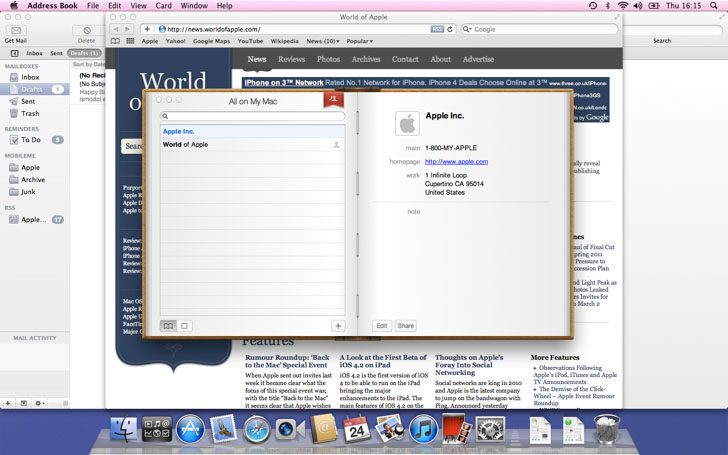
Task: Hide the mailbox list via Mail's sidebar toggle icon
Action: [x=14, y=53]
